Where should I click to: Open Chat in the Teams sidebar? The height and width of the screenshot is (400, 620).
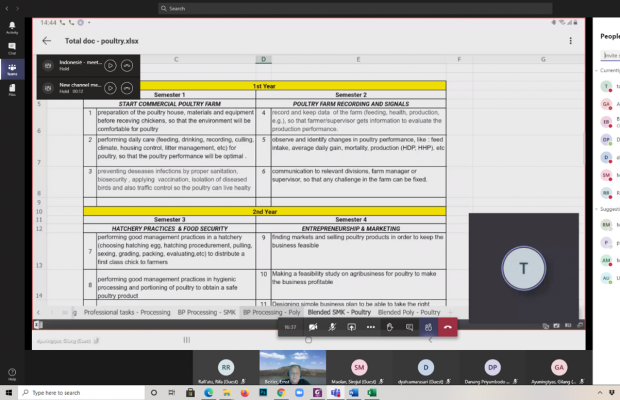click(12, 48)
